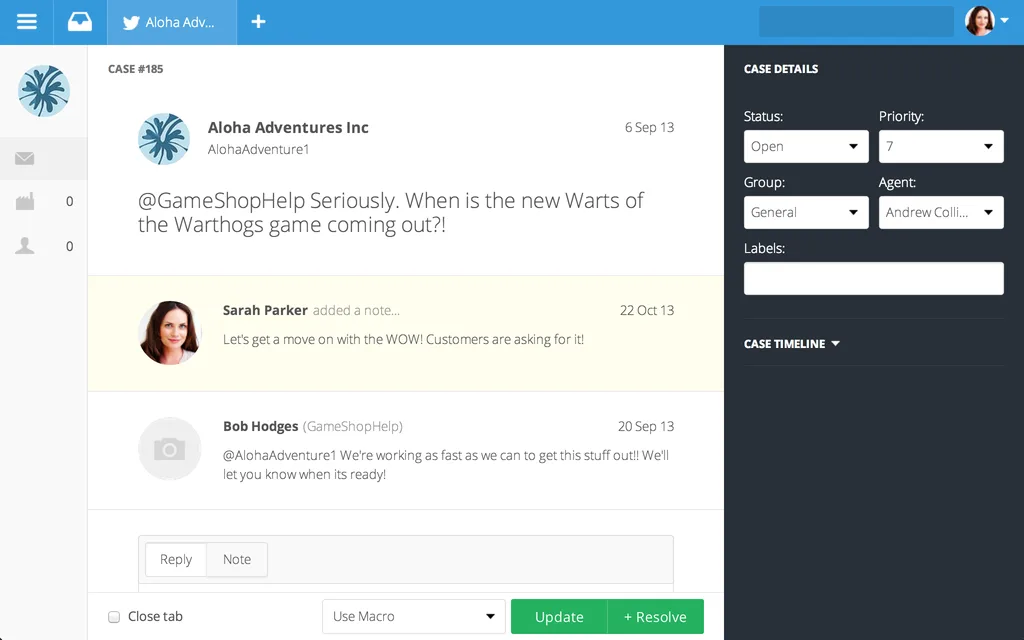The height and width of the screenshot is (640, 1024).
Task: Select the envelope messages sidebar icon
Action: pos(25,158)
